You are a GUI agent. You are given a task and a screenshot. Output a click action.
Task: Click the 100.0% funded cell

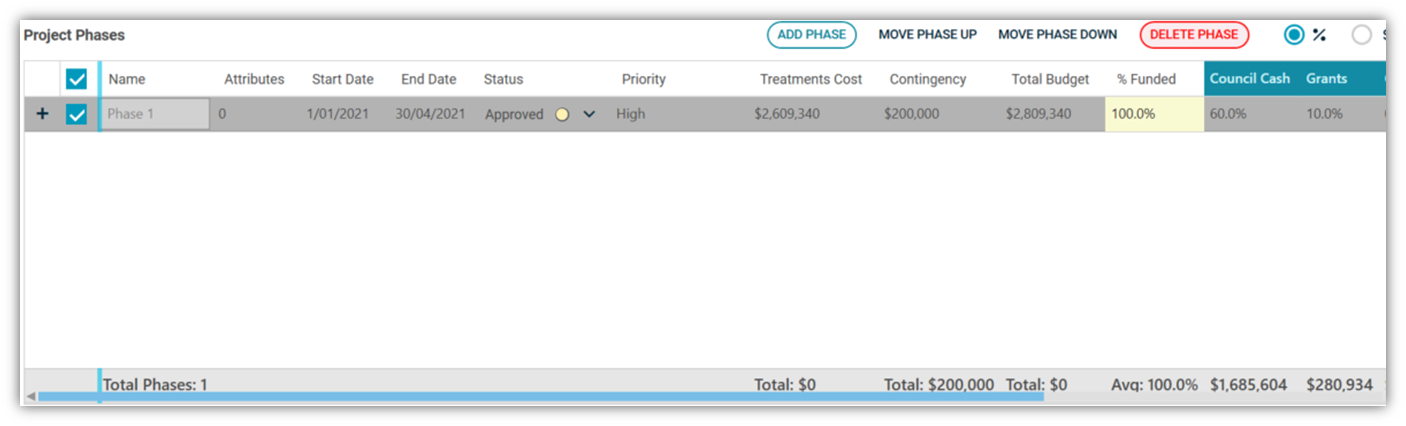[x=1154, y=114]
